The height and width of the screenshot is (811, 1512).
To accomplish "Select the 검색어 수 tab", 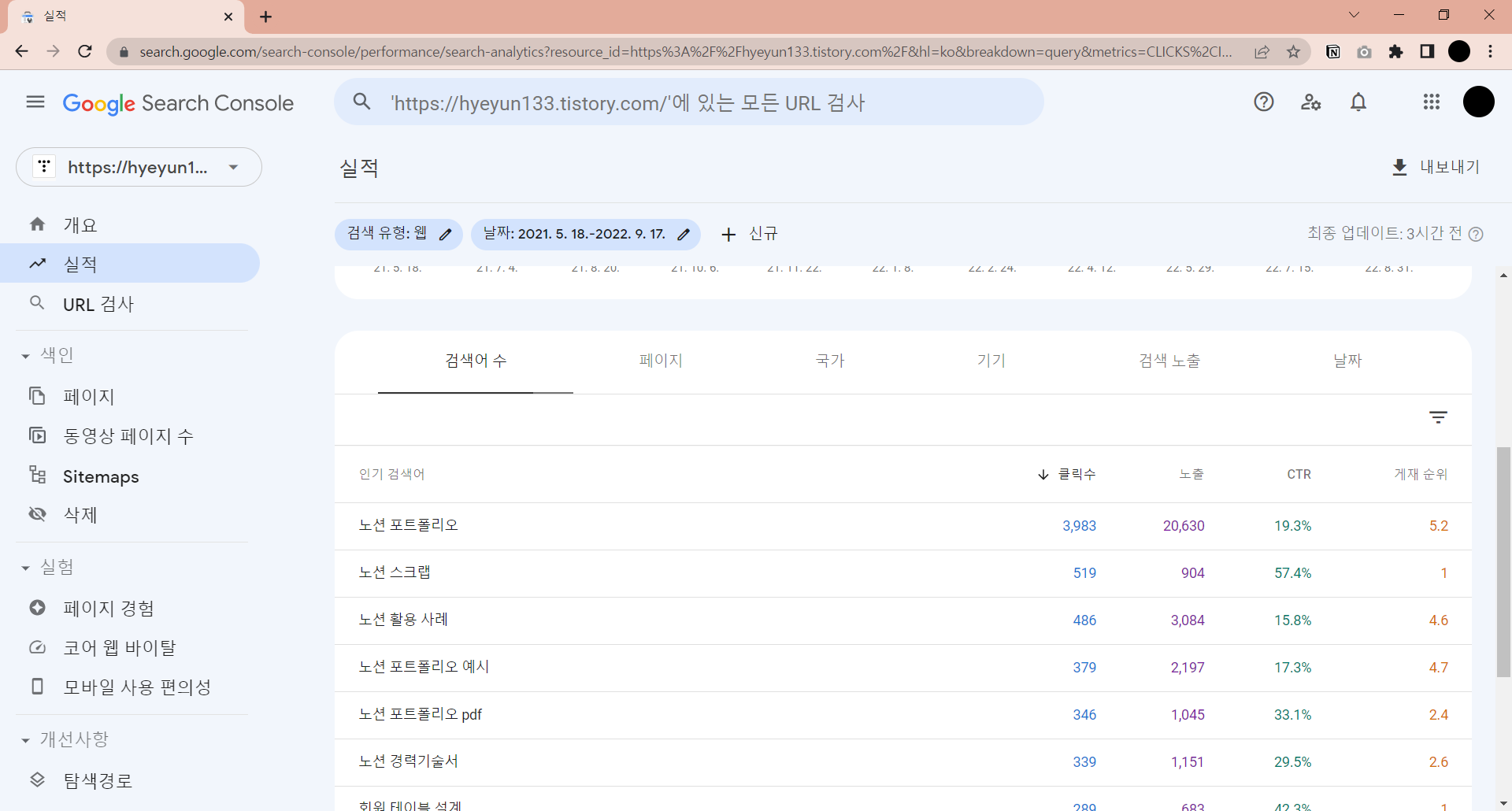I will pos(476,361).
